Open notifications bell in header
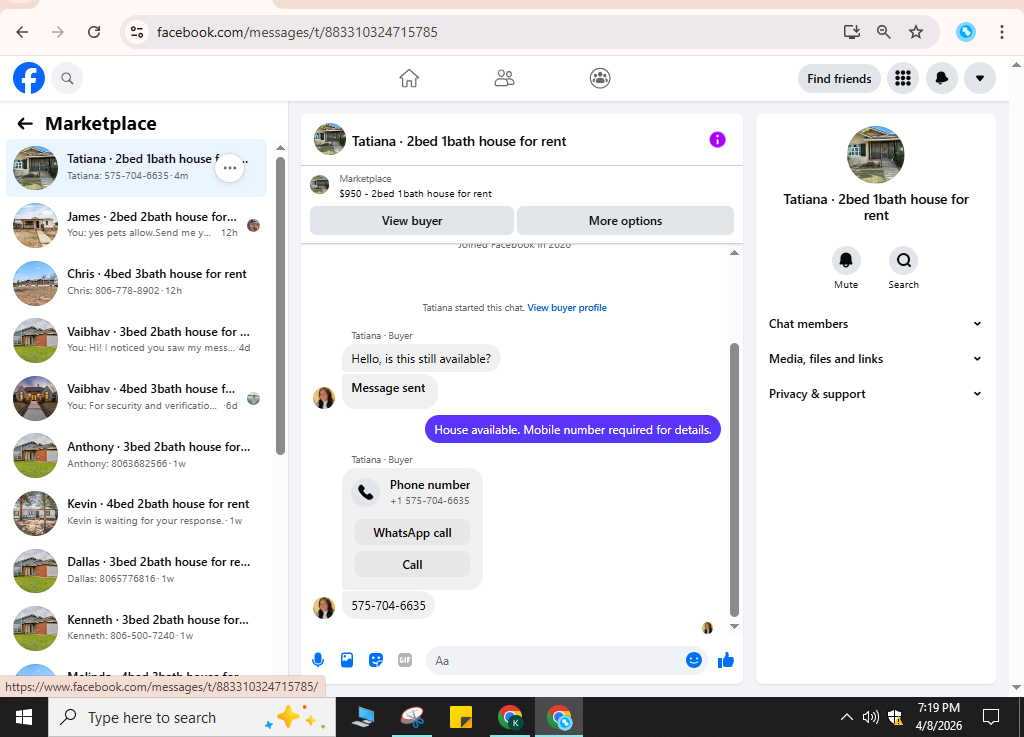Image resolution: width=1024 pixels, height=737 pixels. pyautogui.click(x=942, y=78)
